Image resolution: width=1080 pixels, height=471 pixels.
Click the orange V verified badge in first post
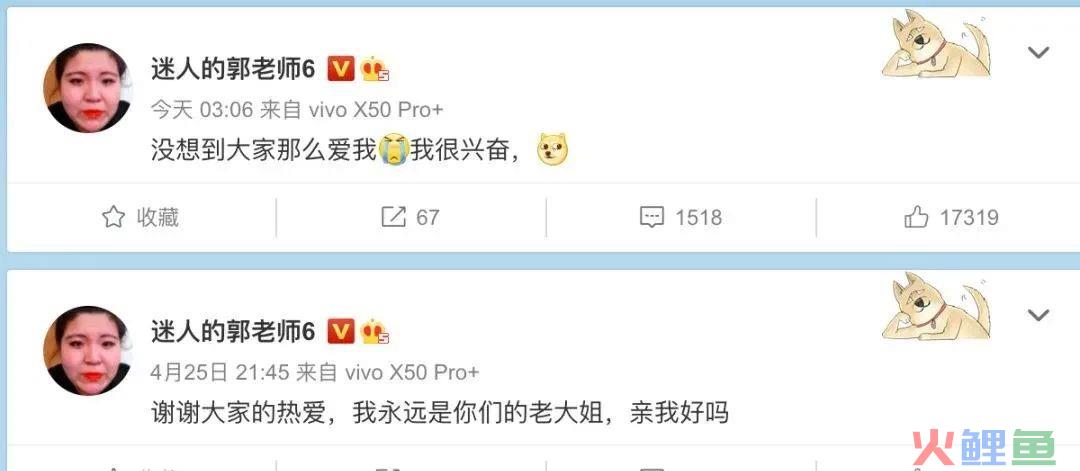pos(340,68)
